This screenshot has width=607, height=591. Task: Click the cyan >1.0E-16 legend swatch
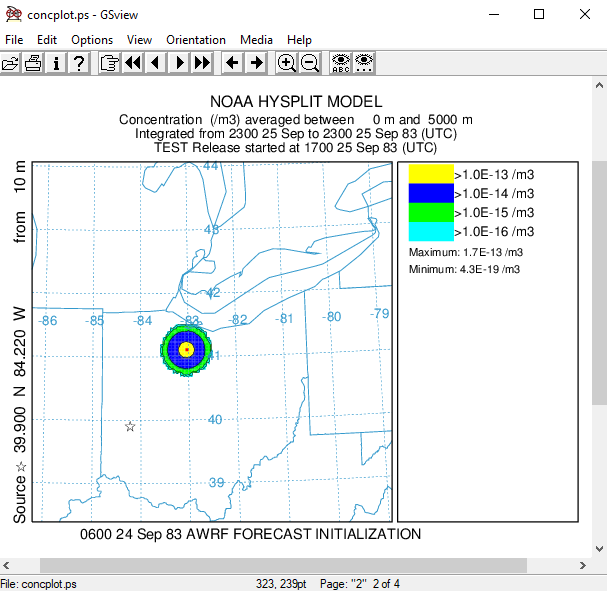431,231
